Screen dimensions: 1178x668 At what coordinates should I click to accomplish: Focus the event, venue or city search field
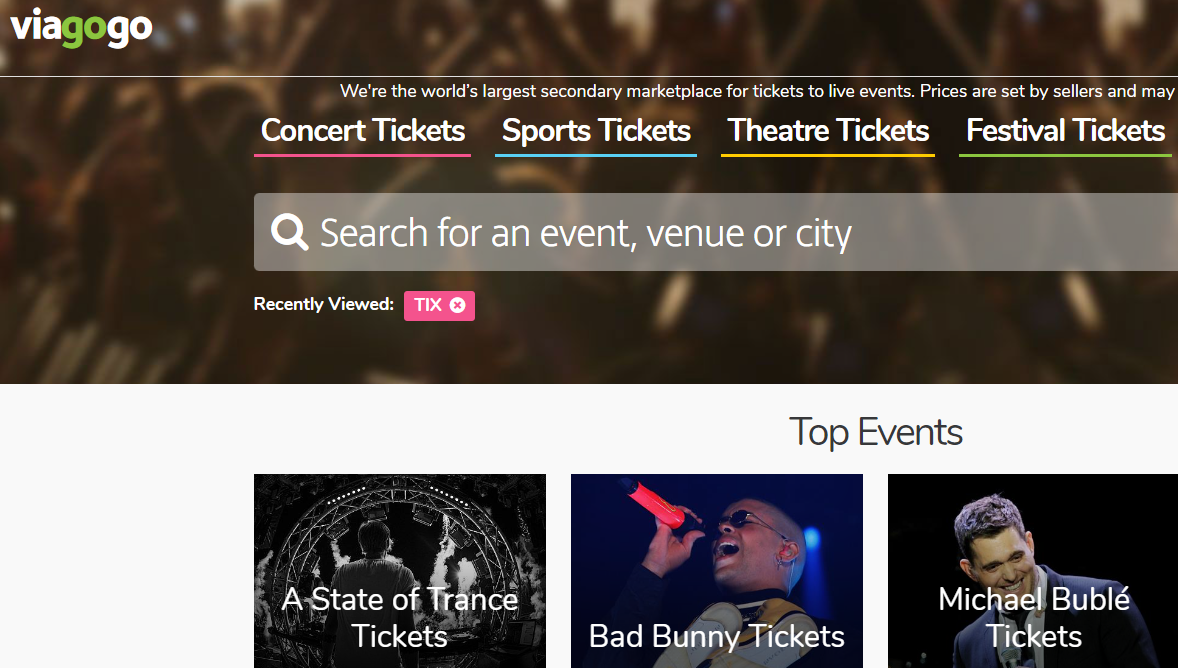click(700, 233)
